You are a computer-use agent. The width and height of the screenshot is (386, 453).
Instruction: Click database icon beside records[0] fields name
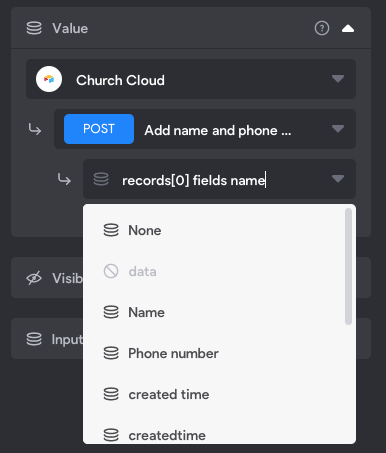tap(101, 179)
